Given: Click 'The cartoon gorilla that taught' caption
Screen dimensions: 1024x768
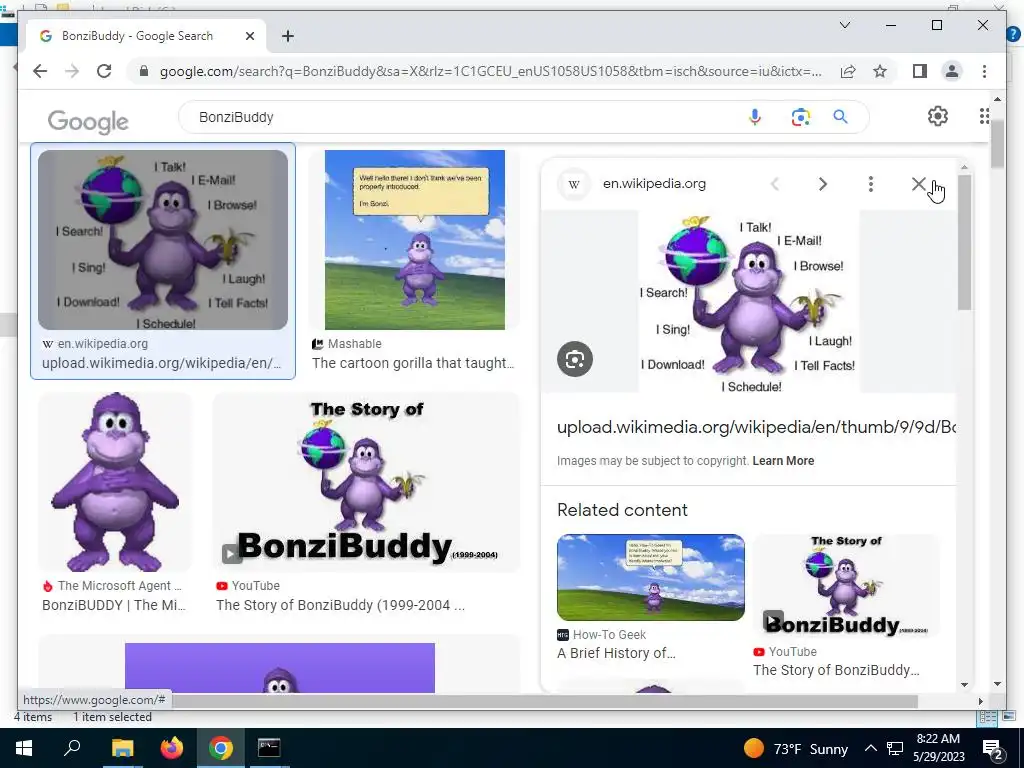Looking at the screenshot, I should coord(413,363).
